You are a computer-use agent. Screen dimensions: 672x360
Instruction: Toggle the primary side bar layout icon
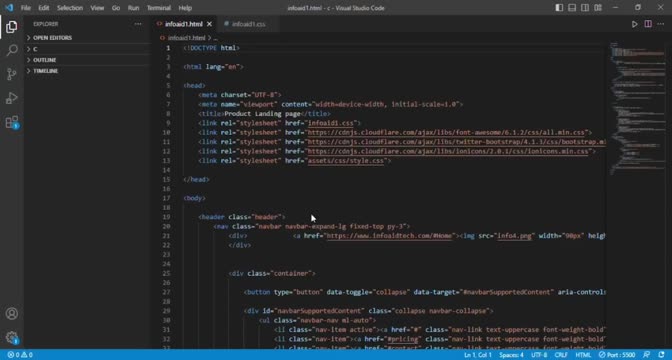[x=559, y=8]
